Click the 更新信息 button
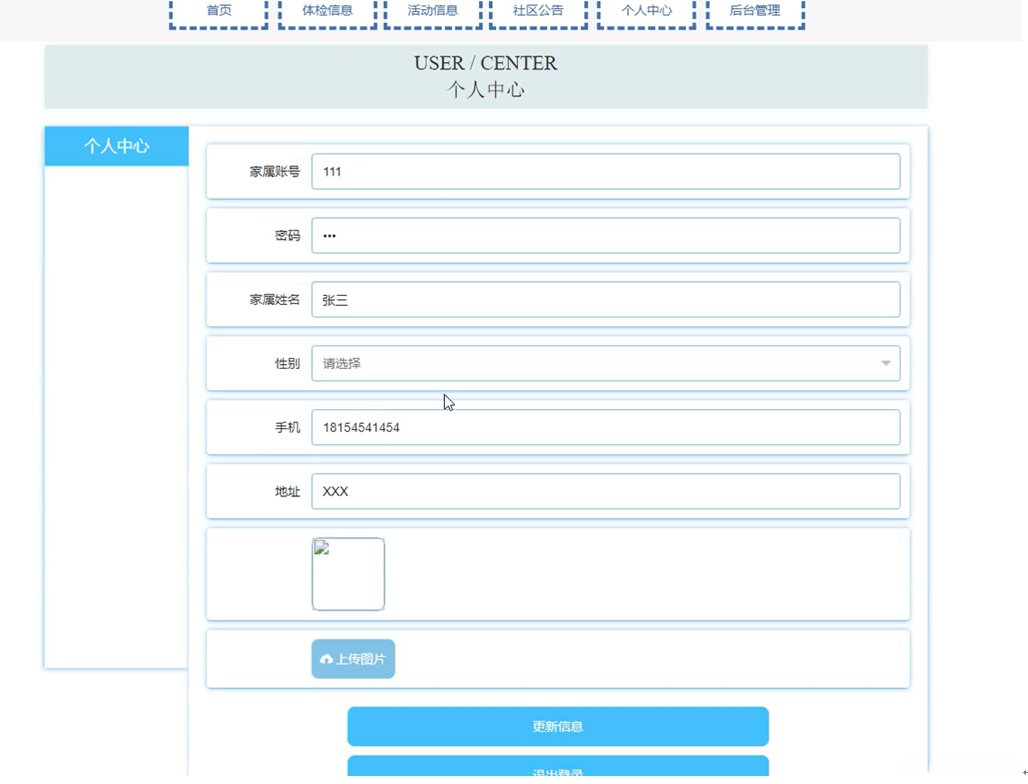Image resolution: width=1028 pixels, height=784 pixels. (558, 726)
